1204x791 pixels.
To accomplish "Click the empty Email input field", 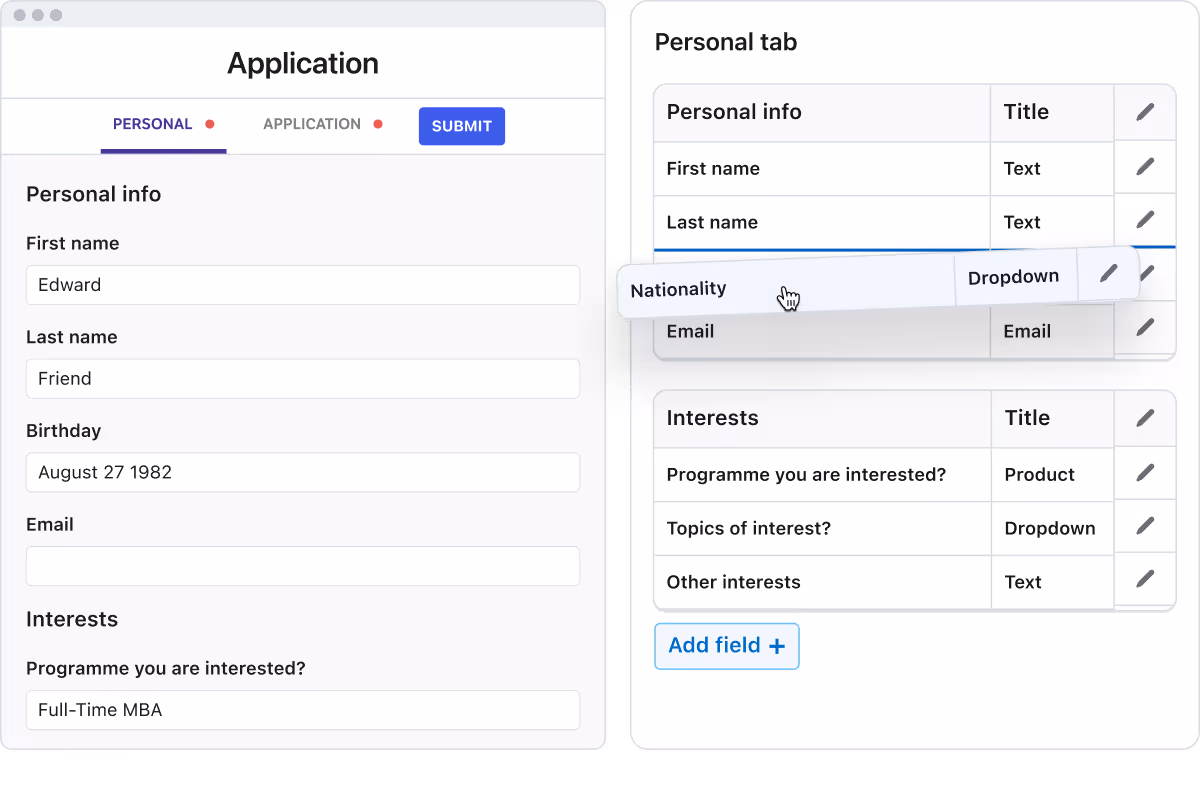I will click(302, 566).
